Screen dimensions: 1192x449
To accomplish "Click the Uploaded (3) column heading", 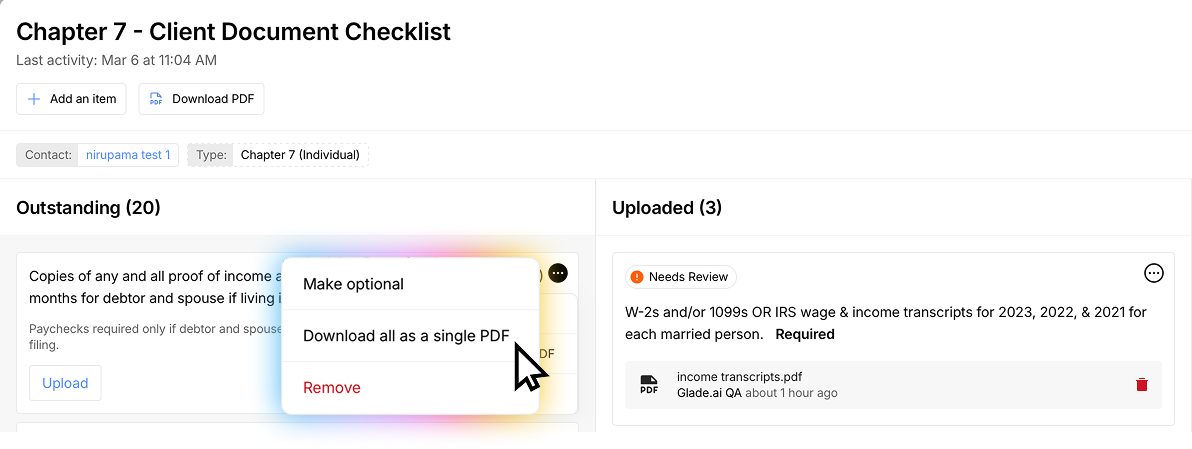I will 666,208.
